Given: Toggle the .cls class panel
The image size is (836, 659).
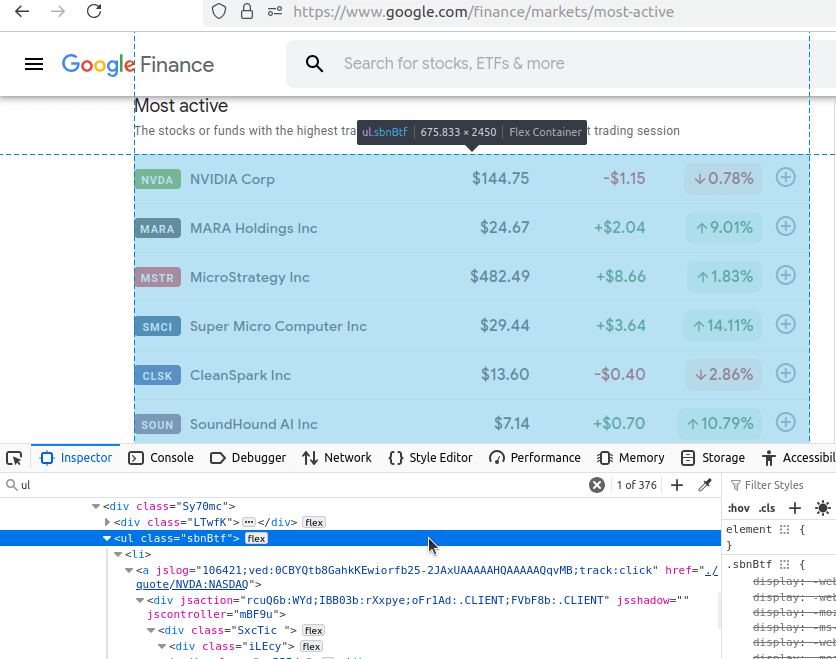Looking at the screenshot, I should pos(766,508).
